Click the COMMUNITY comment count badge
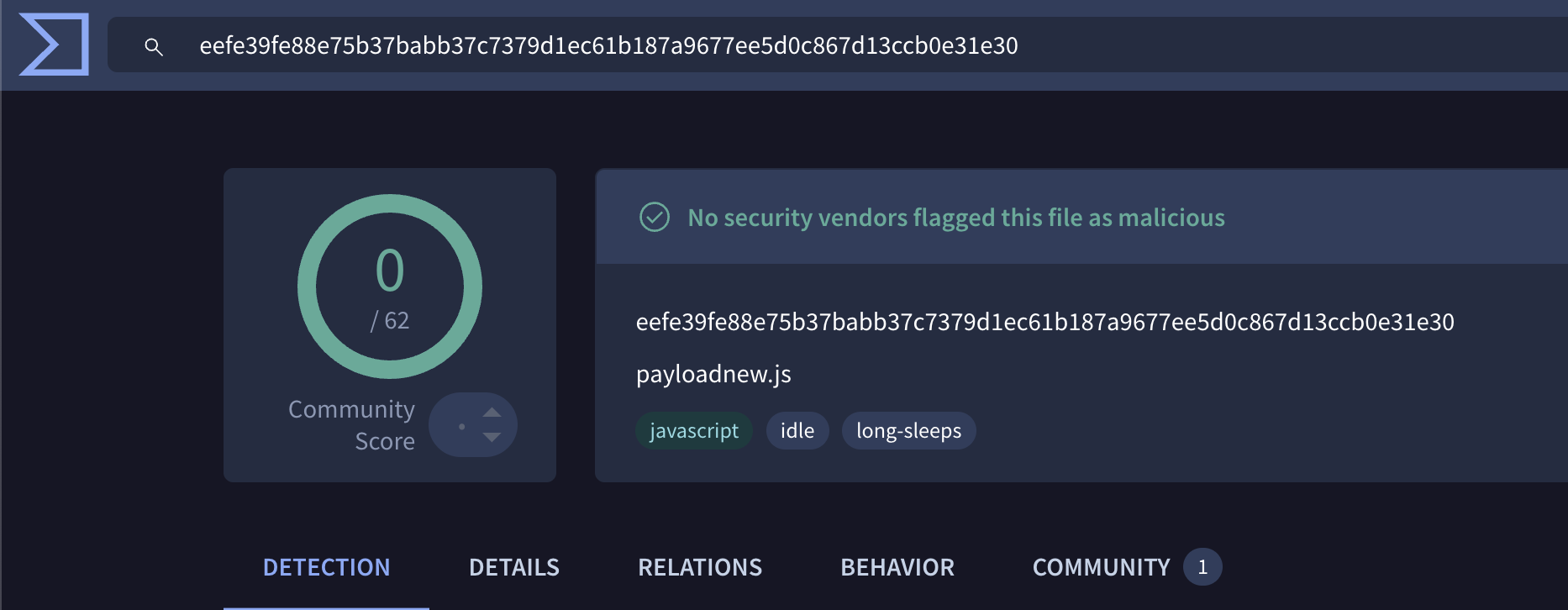Screen dimensions: 1568x610 pyautogui.click(x=1202, y=567)
